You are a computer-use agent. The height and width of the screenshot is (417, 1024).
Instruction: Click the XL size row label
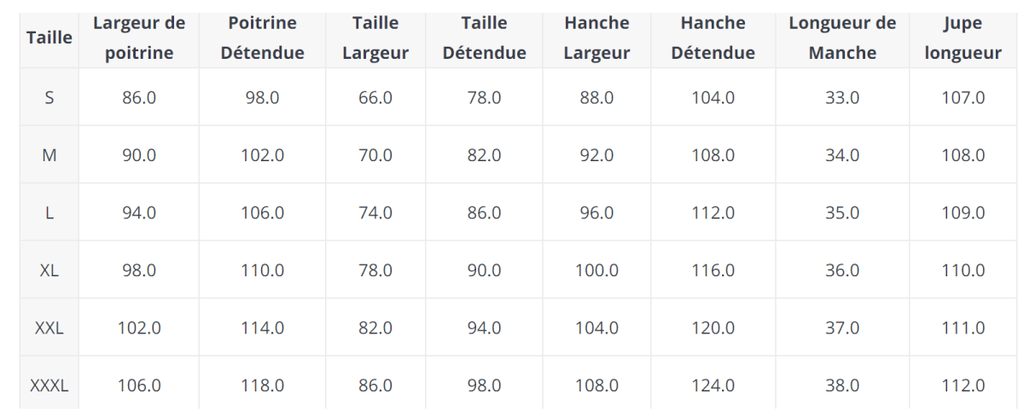pyautogui.click(x=49, y=270)
